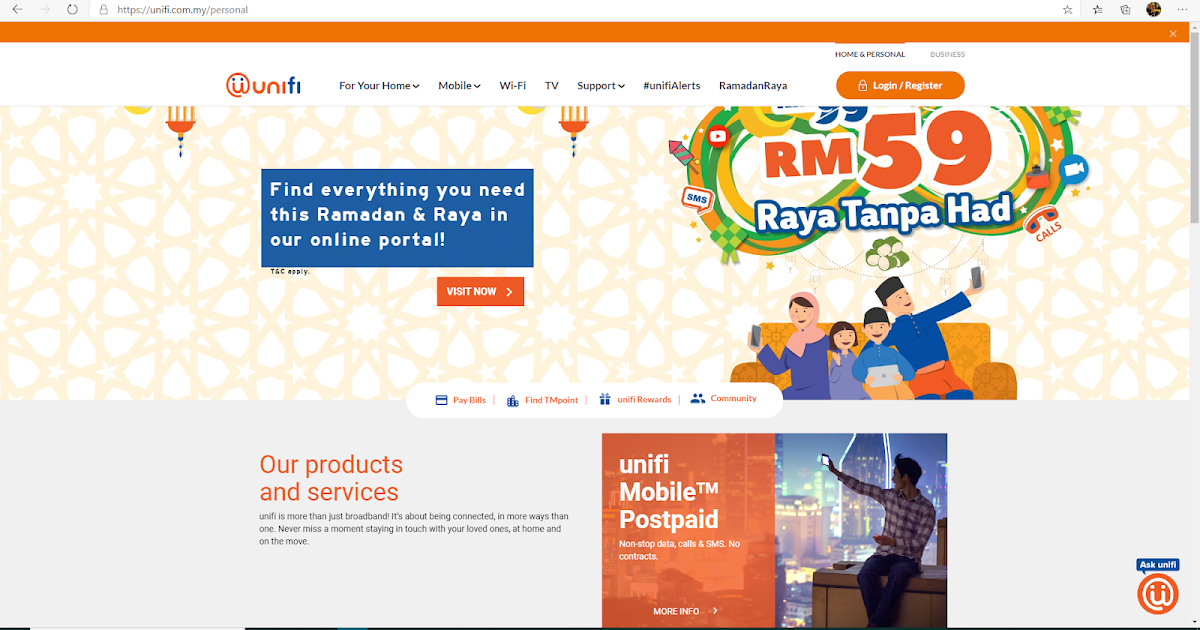Click the browser back arrow
This screenshot has width=1200, height=630.
17,9
